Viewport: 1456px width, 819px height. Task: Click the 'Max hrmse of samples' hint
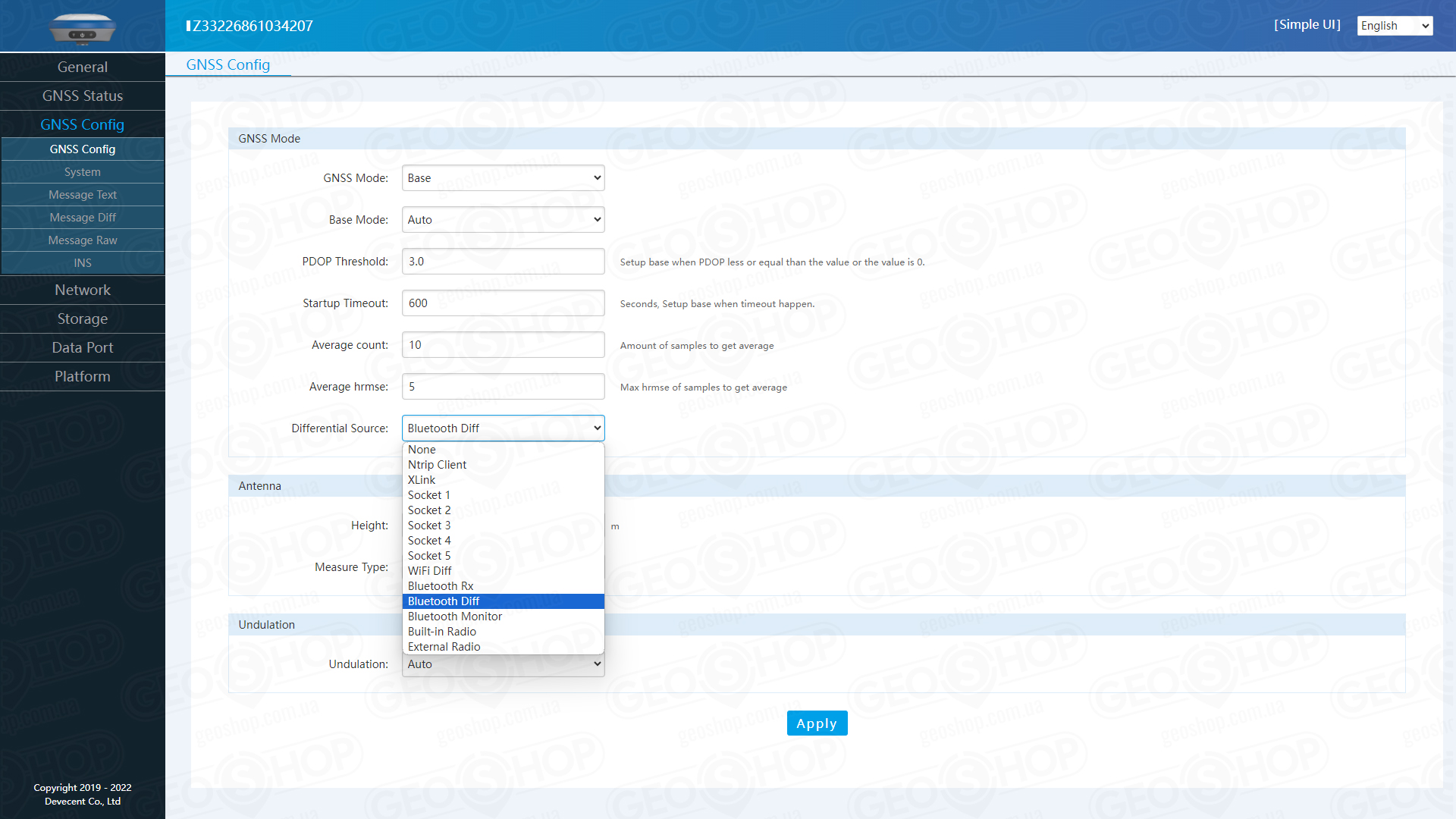point(703,388)
